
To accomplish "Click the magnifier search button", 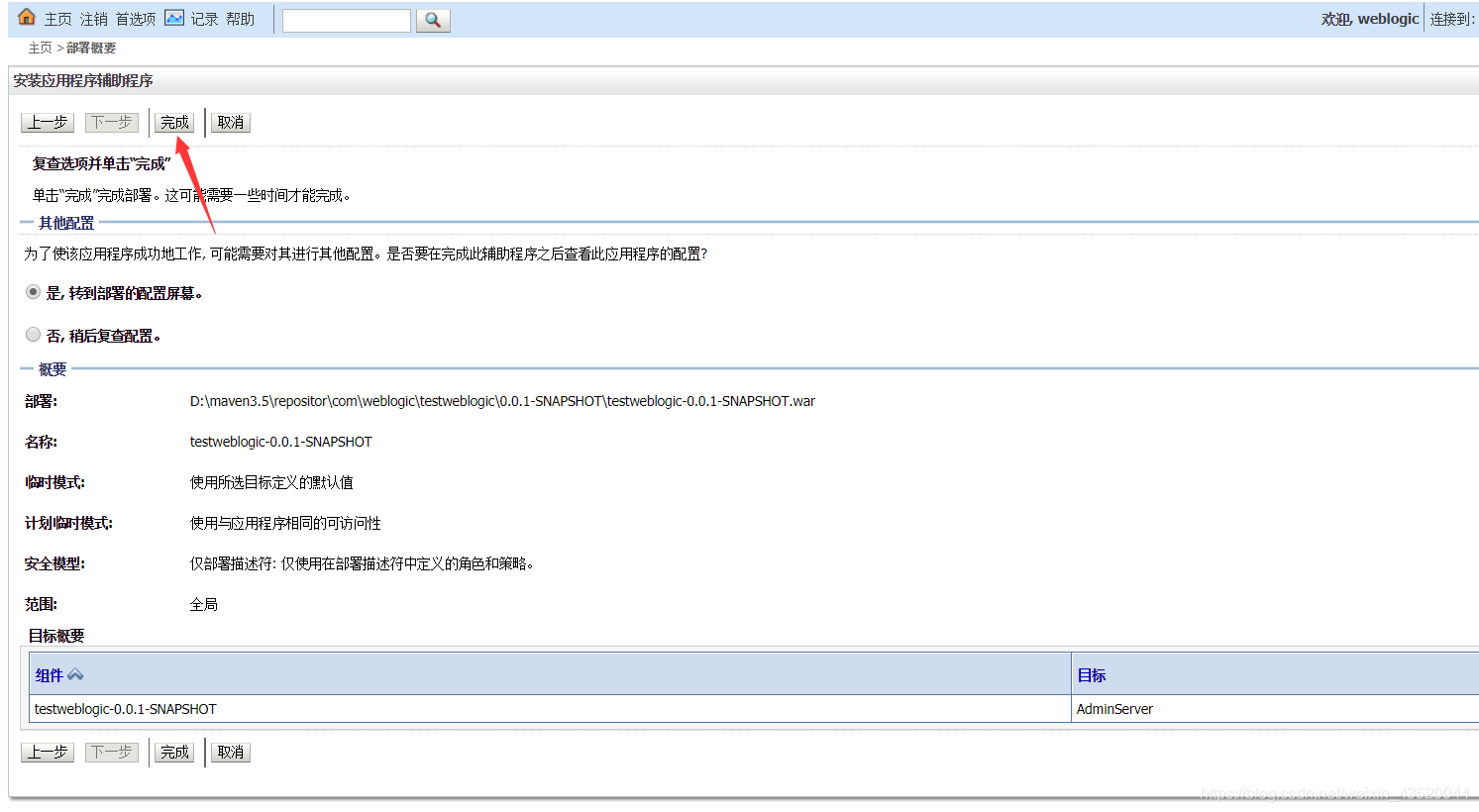I will coord(434,20).
